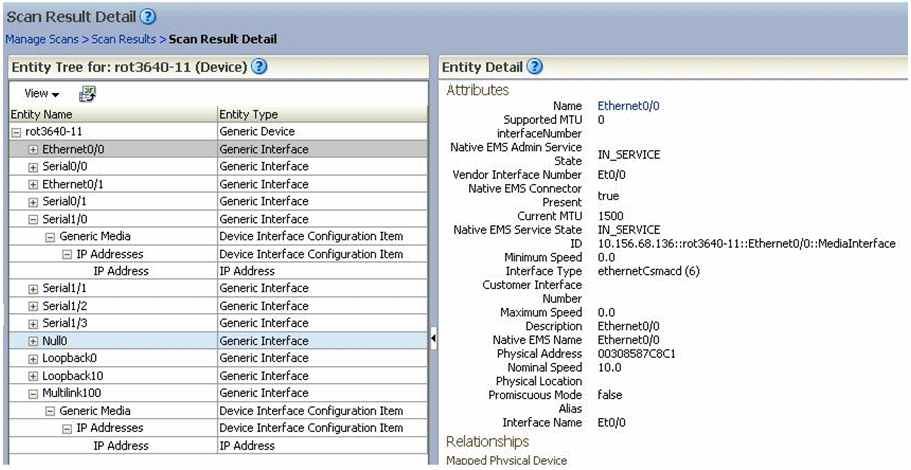
Task: Click the Entity Type column header
Action: pos(249,115)
